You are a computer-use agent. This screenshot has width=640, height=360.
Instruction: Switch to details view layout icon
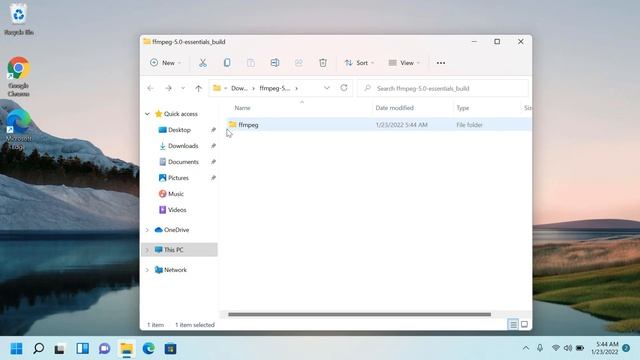pos(513,324)
